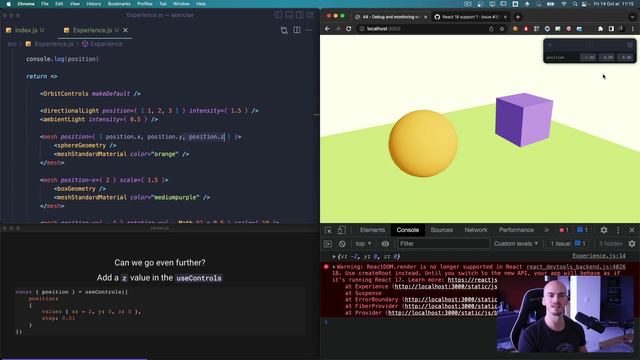
Task: Clear the console
Action: coord(342,244)
